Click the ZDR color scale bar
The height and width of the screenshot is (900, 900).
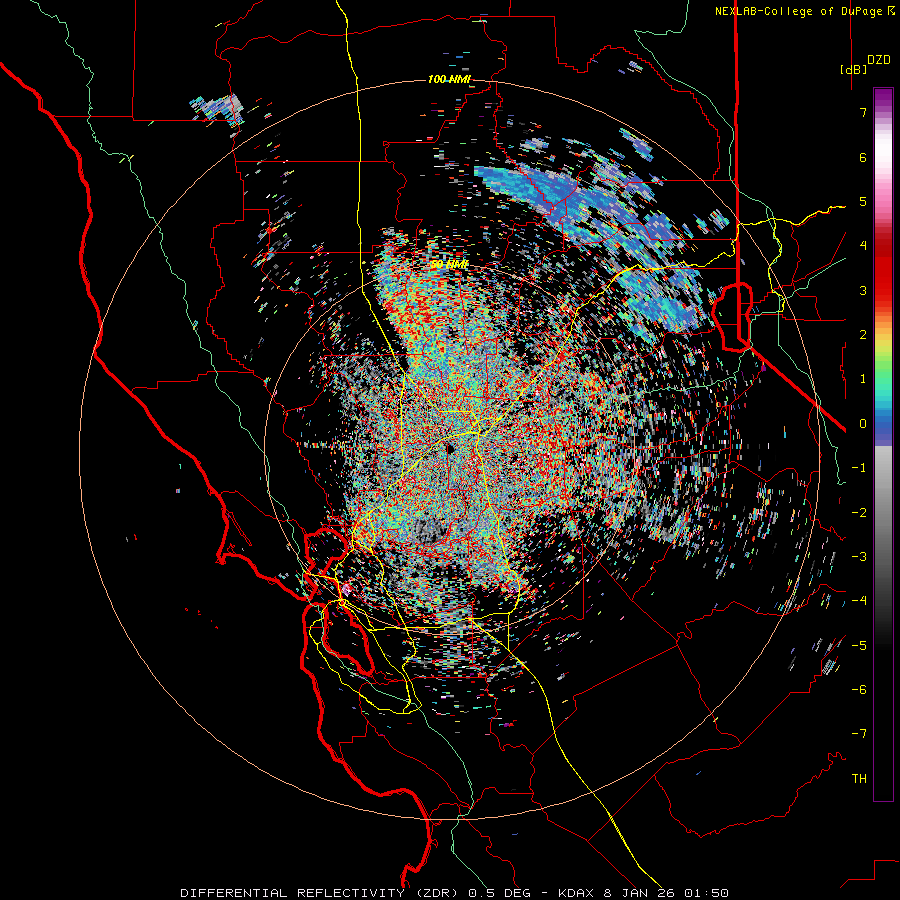tap(883, 444)
